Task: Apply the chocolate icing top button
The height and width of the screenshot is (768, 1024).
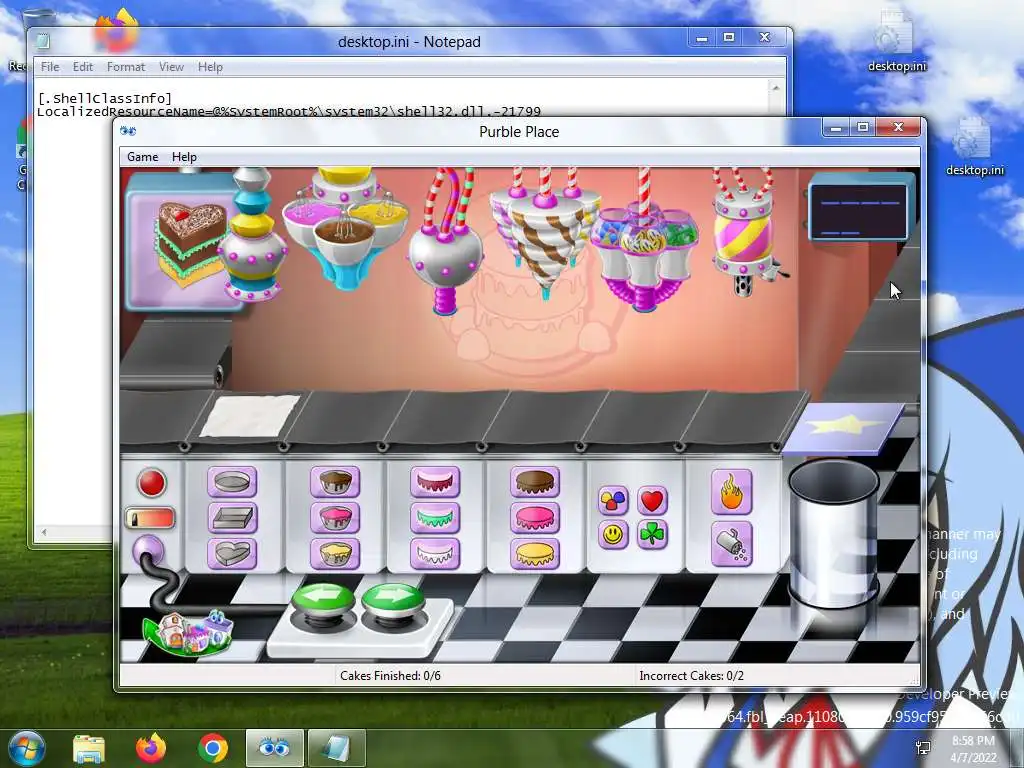Action: (535, 482)
